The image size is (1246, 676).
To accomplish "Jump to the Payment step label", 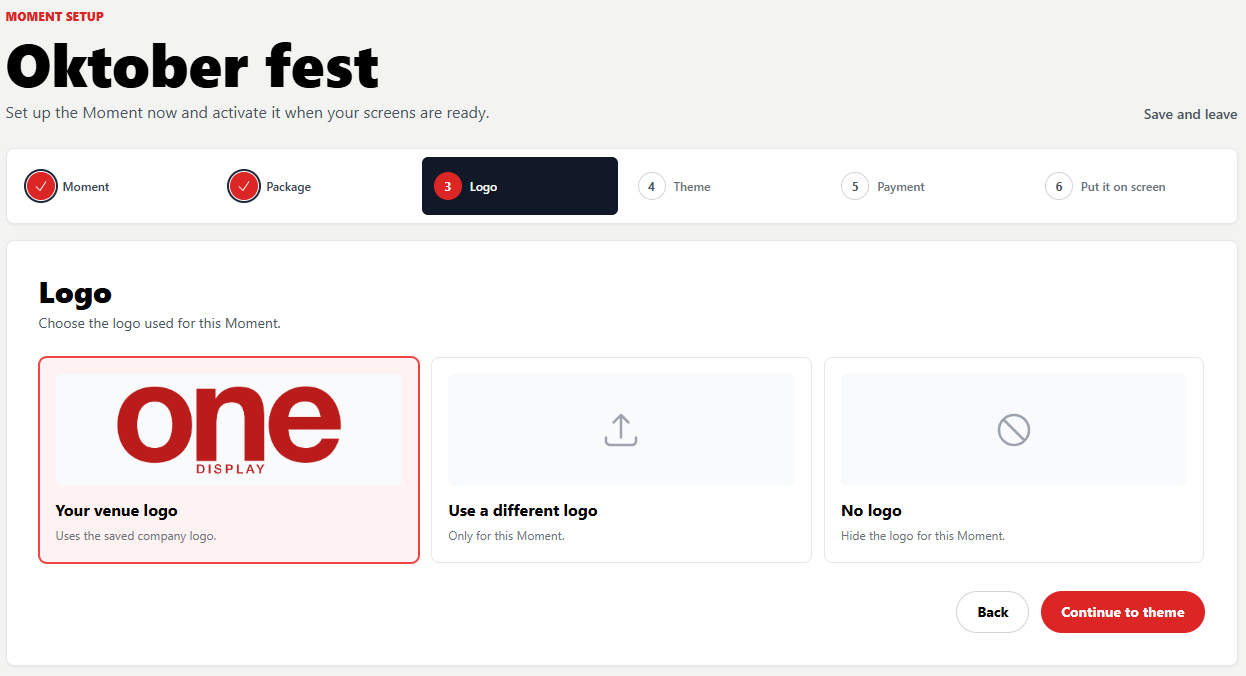I will pyautogui.click(x=901, y=187).
